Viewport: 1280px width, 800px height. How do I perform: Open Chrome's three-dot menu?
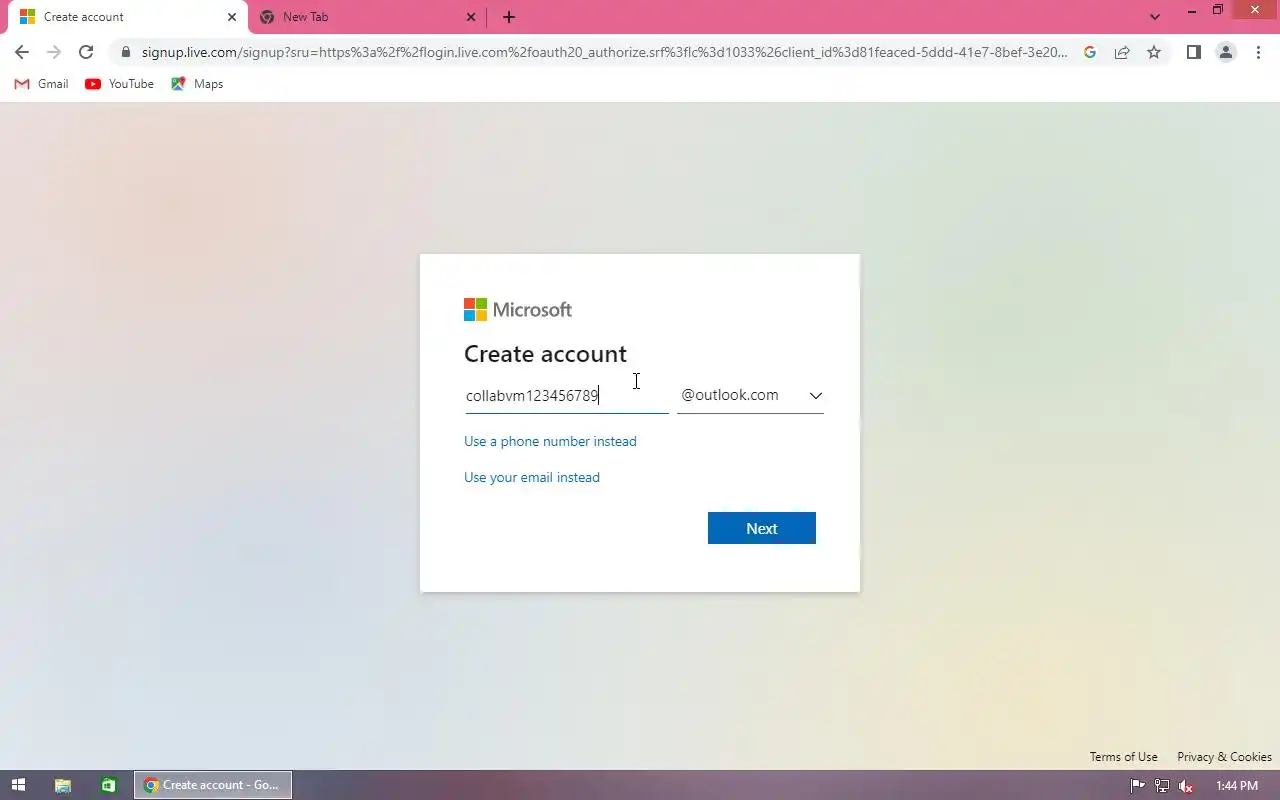1258,52
